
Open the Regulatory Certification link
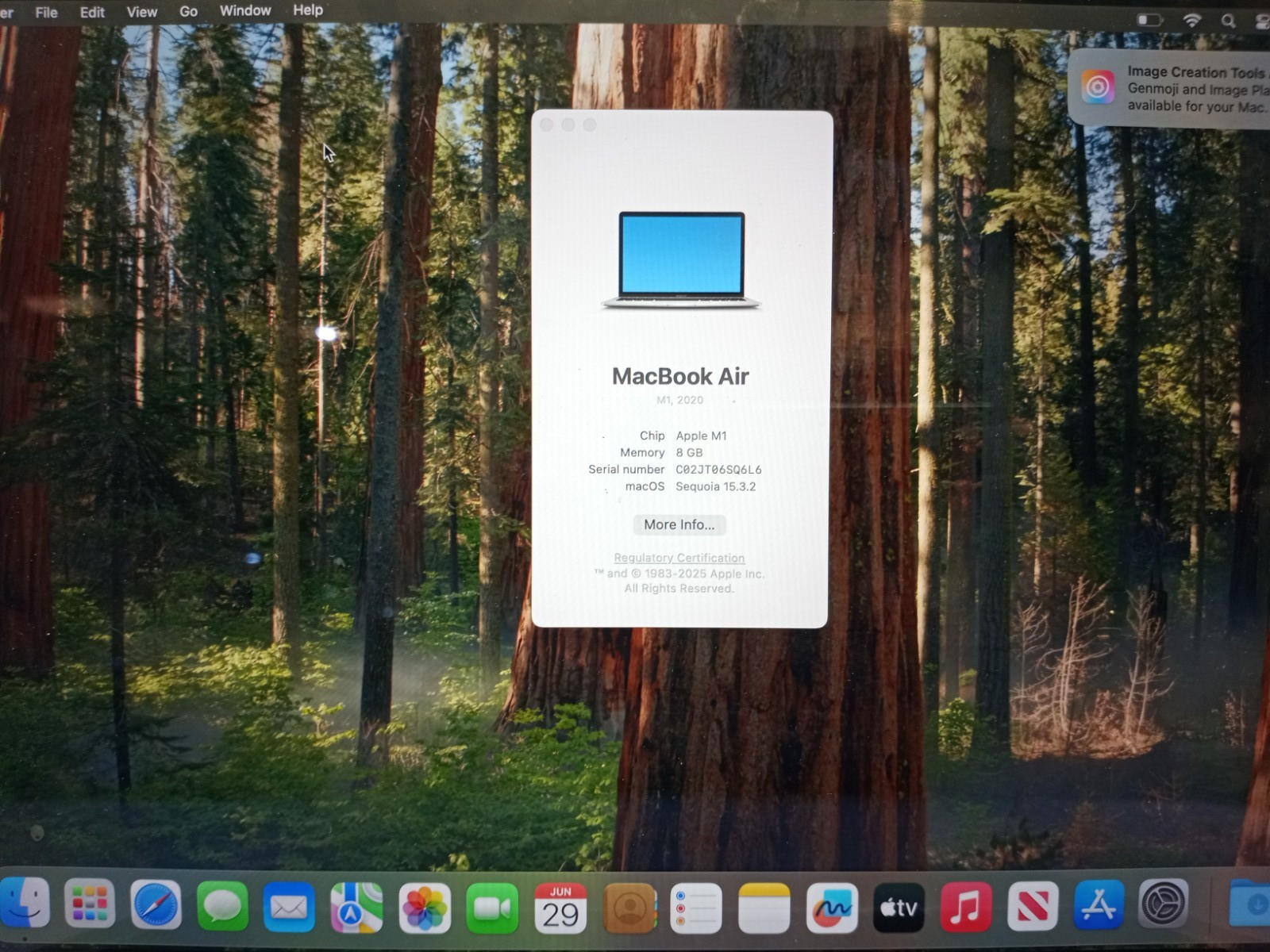point(679,558)
